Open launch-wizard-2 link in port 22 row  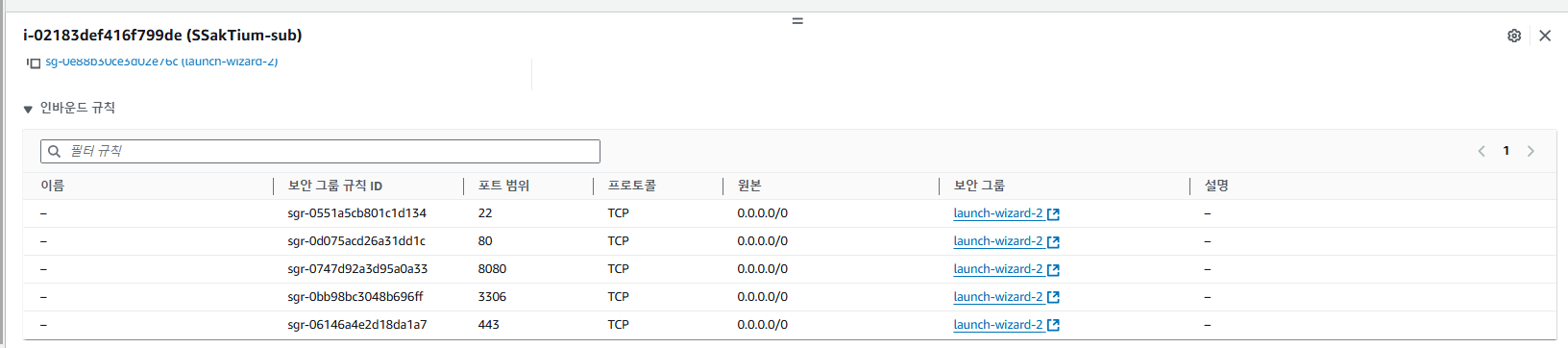pos(998,213)
